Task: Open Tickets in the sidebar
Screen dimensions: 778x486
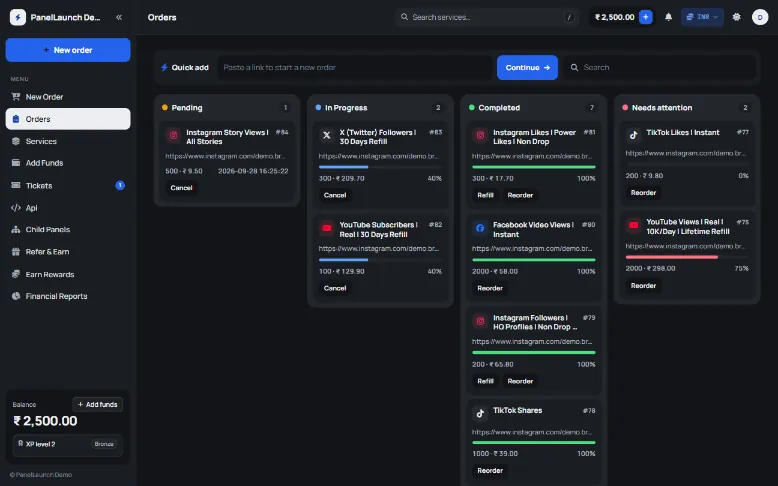Action: (x=68, y=186)
